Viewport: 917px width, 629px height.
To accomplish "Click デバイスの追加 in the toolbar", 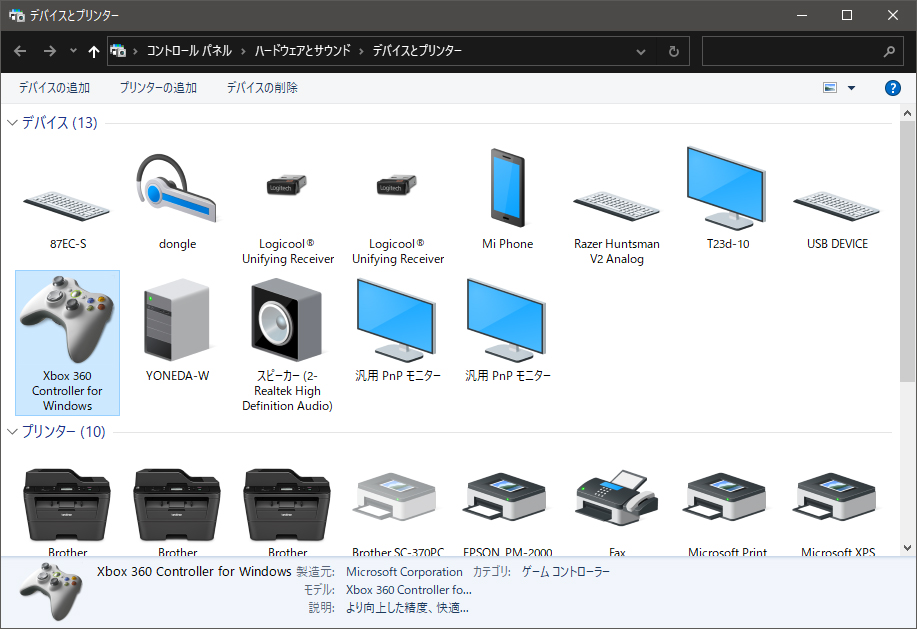I will [x=54, y=88].
